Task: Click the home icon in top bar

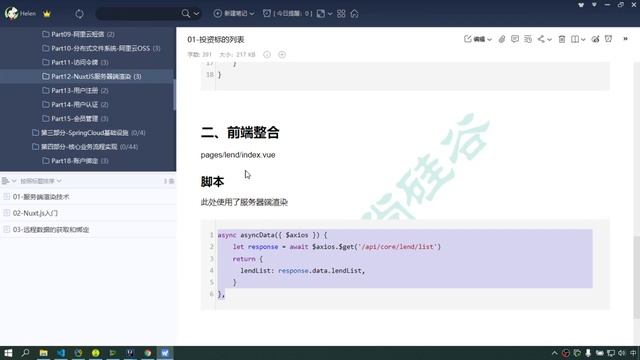Action: coord(354,13)
